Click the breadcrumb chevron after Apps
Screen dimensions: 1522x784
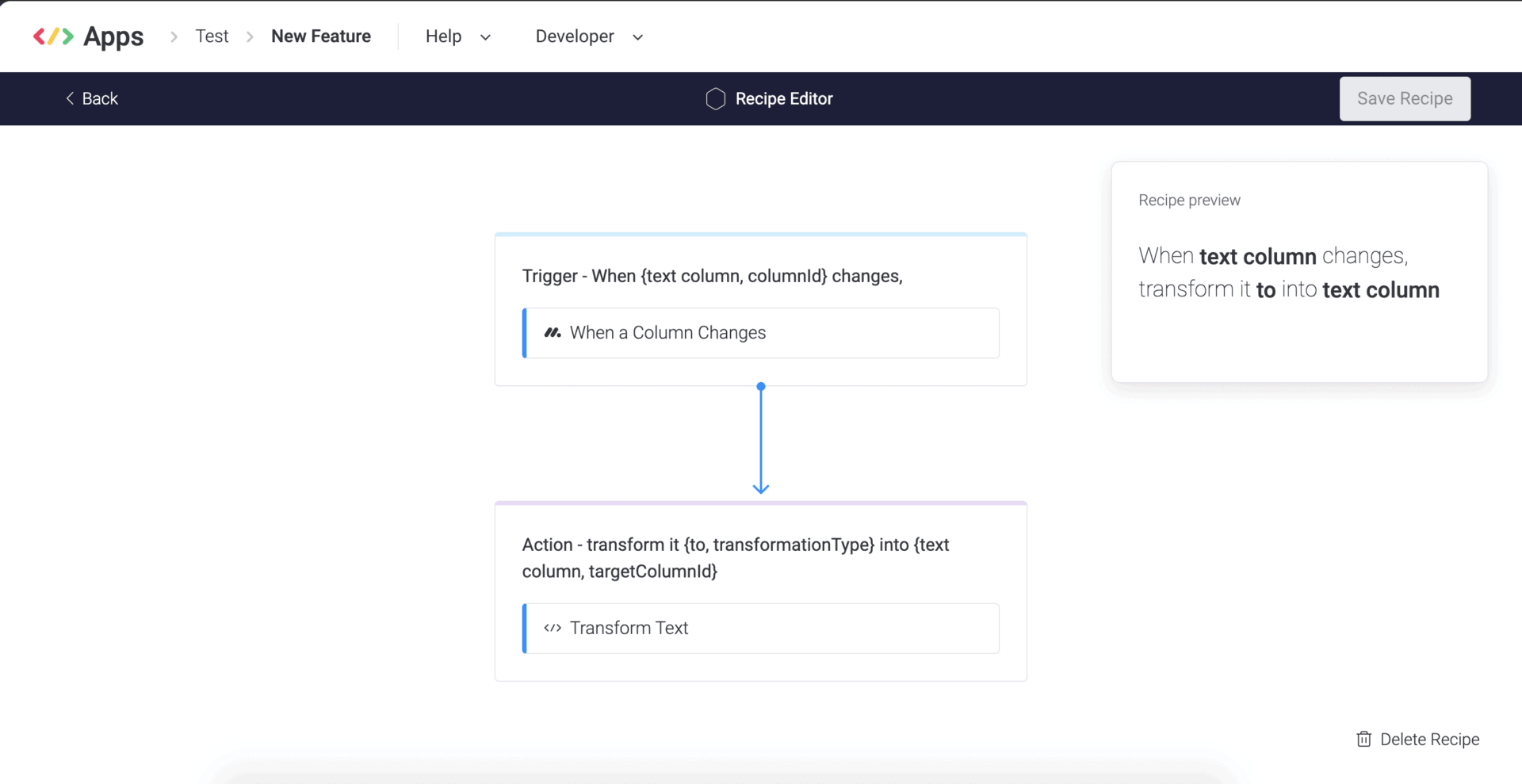174,36
